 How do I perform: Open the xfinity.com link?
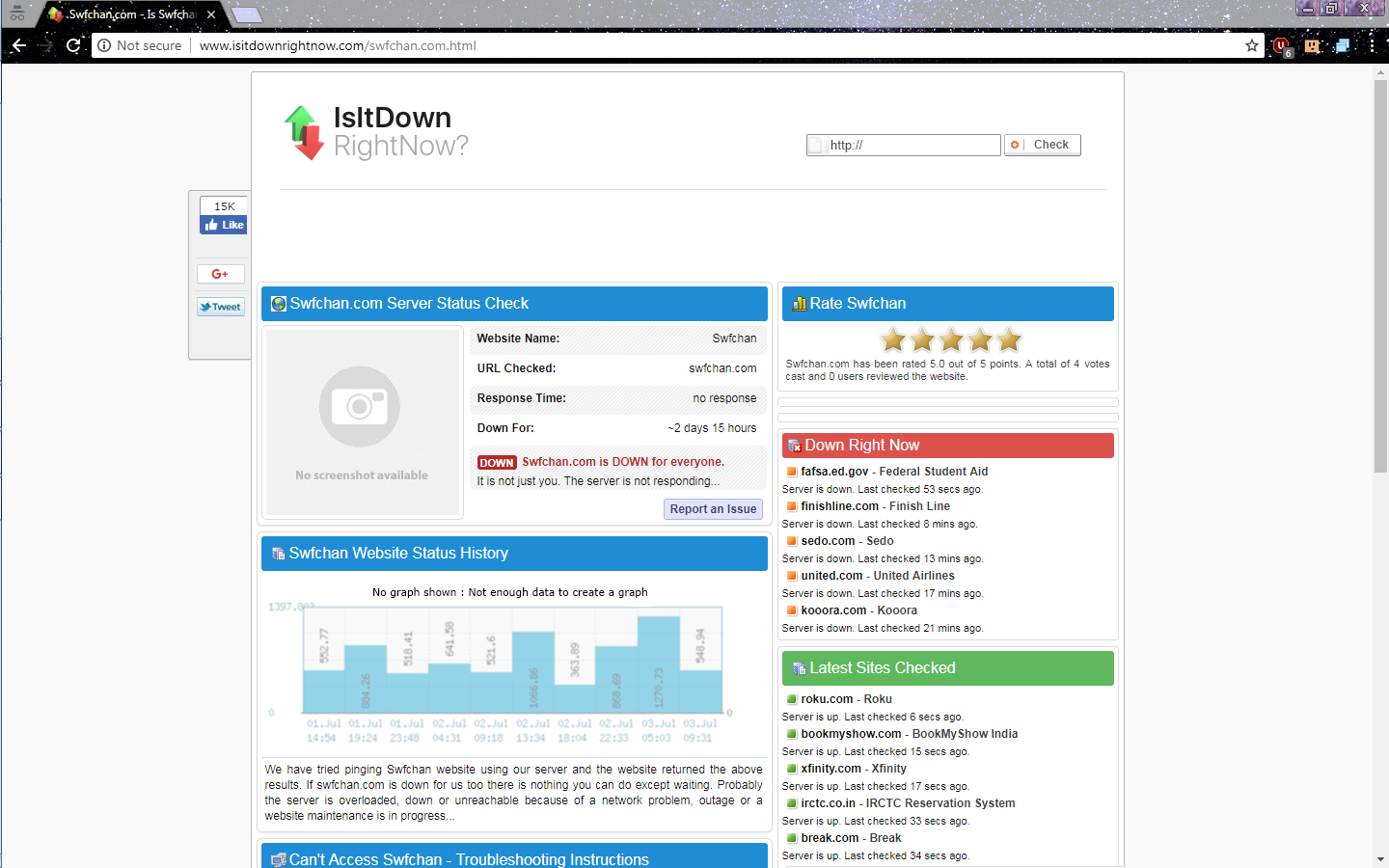pyautogui.click(x=831, y=769)
